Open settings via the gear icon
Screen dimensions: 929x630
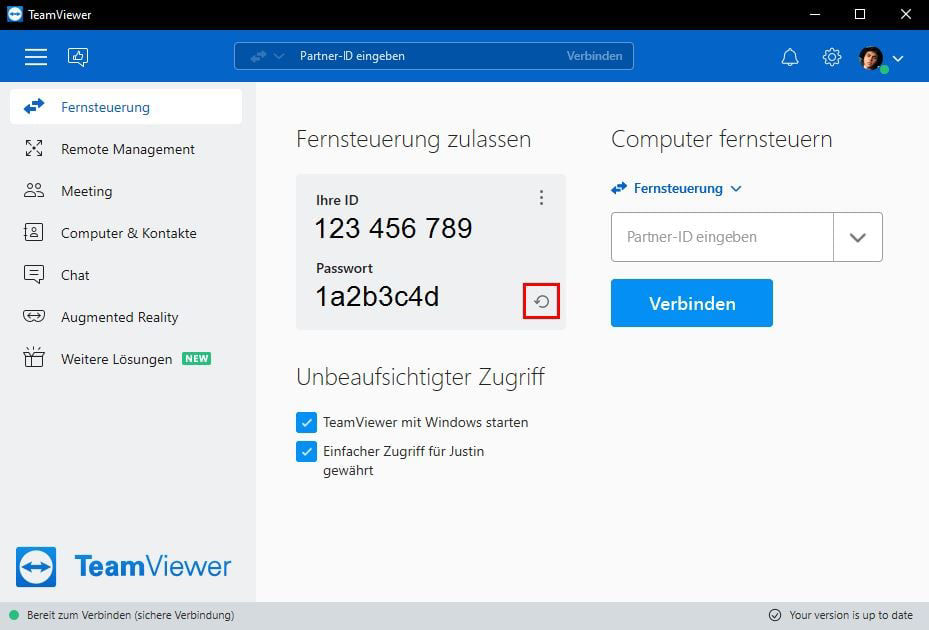click(832, 57)
